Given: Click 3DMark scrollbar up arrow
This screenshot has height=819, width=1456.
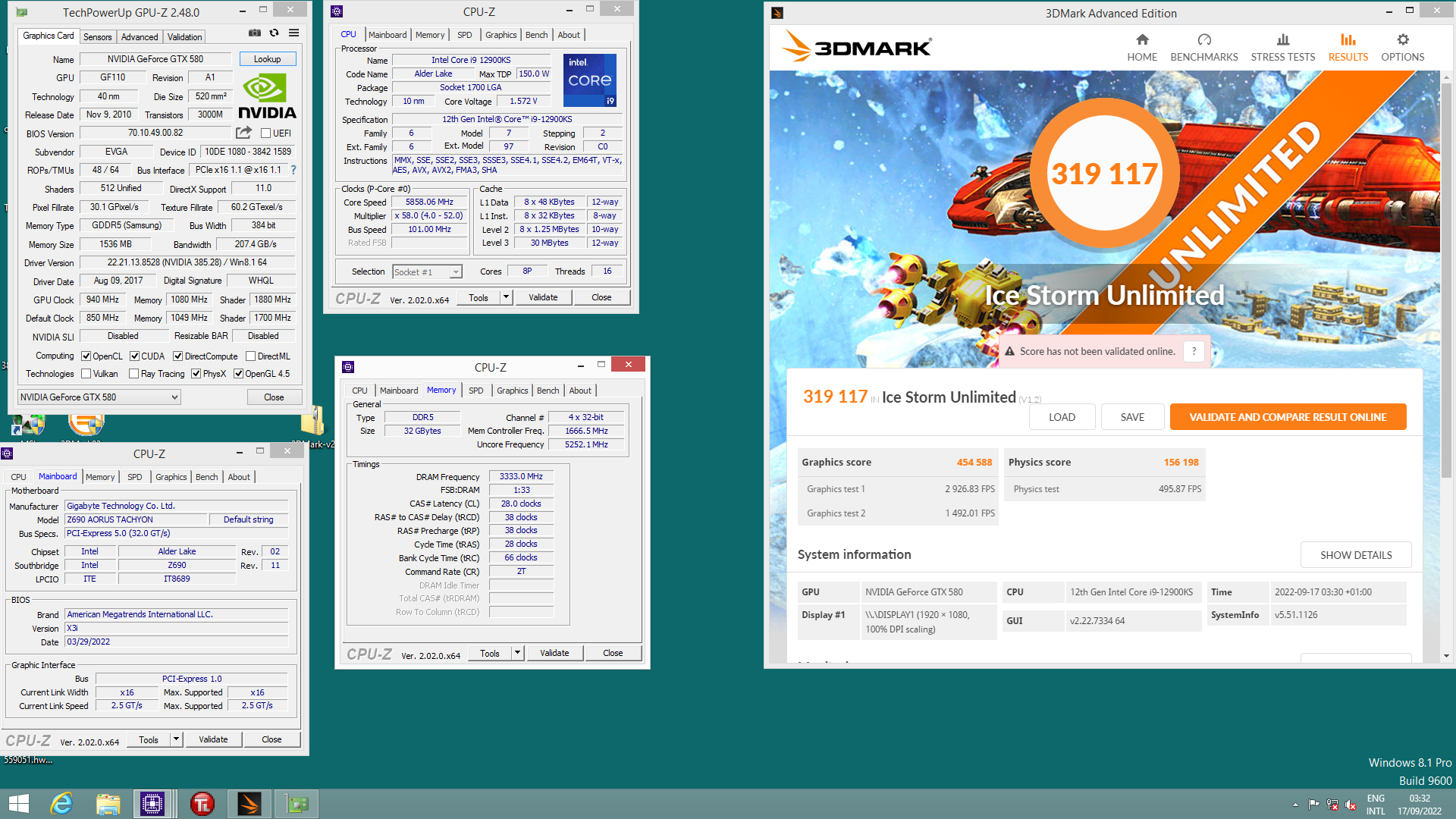Looking at the screenshot, I should [x=1446, y=77].
